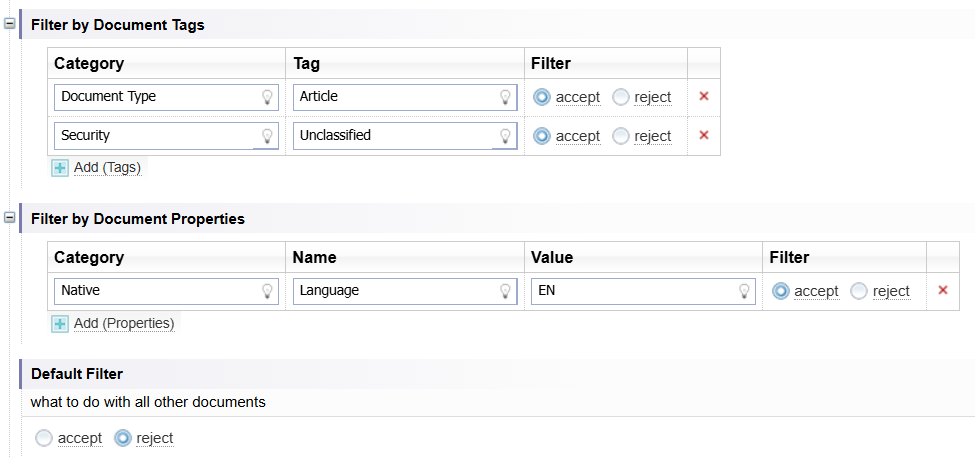Image resolution: width=975 pixels, height=457 pixels.
Task: Click plus icon beside Add (Tags)
Action: pos(60,168)
